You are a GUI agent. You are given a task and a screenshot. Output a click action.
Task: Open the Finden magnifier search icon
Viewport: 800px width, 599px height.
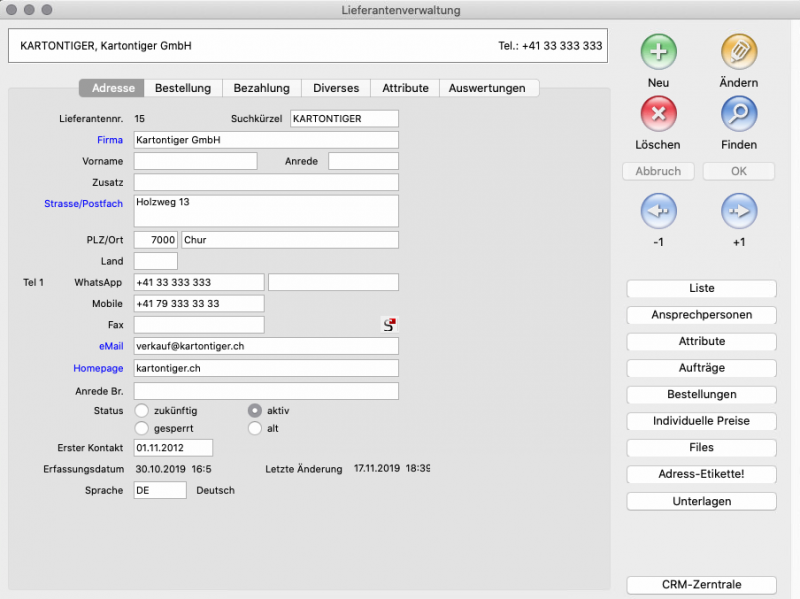(739, 113)
